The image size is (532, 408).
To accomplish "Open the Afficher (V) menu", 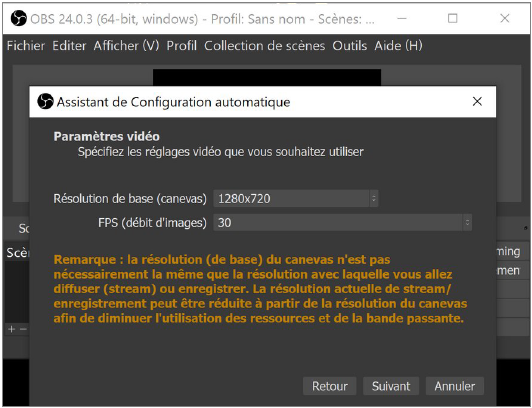I will tap(126, 45).
